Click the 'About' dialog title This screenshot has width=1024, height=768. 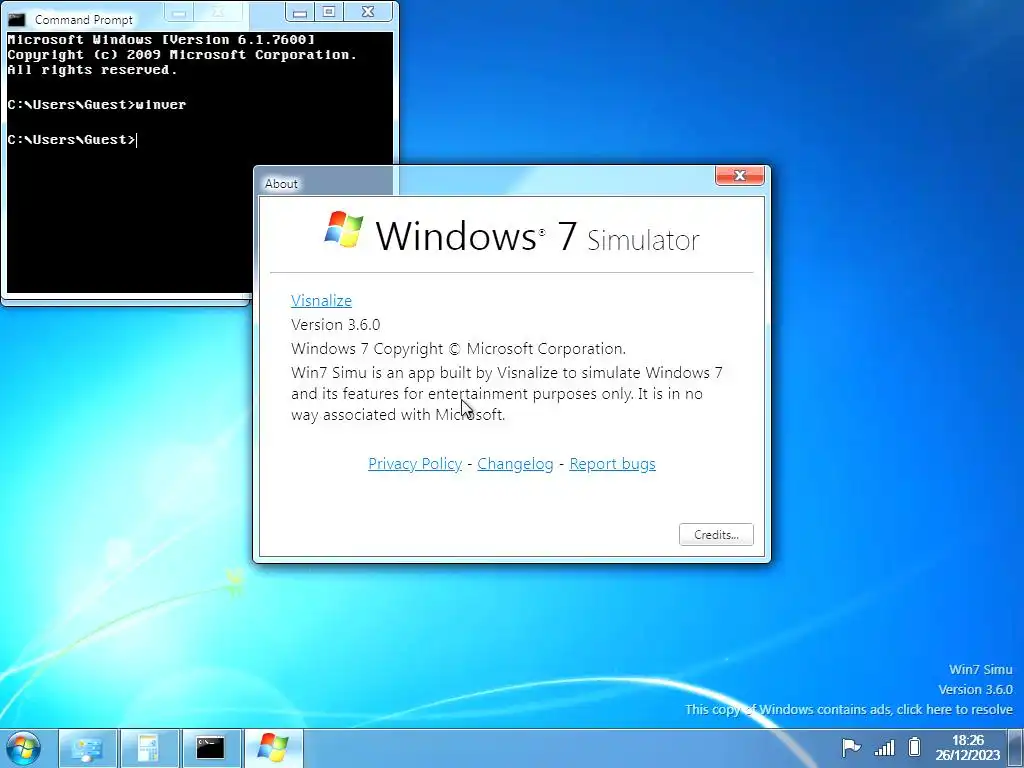pyautogui.click(x=281, y=184)
